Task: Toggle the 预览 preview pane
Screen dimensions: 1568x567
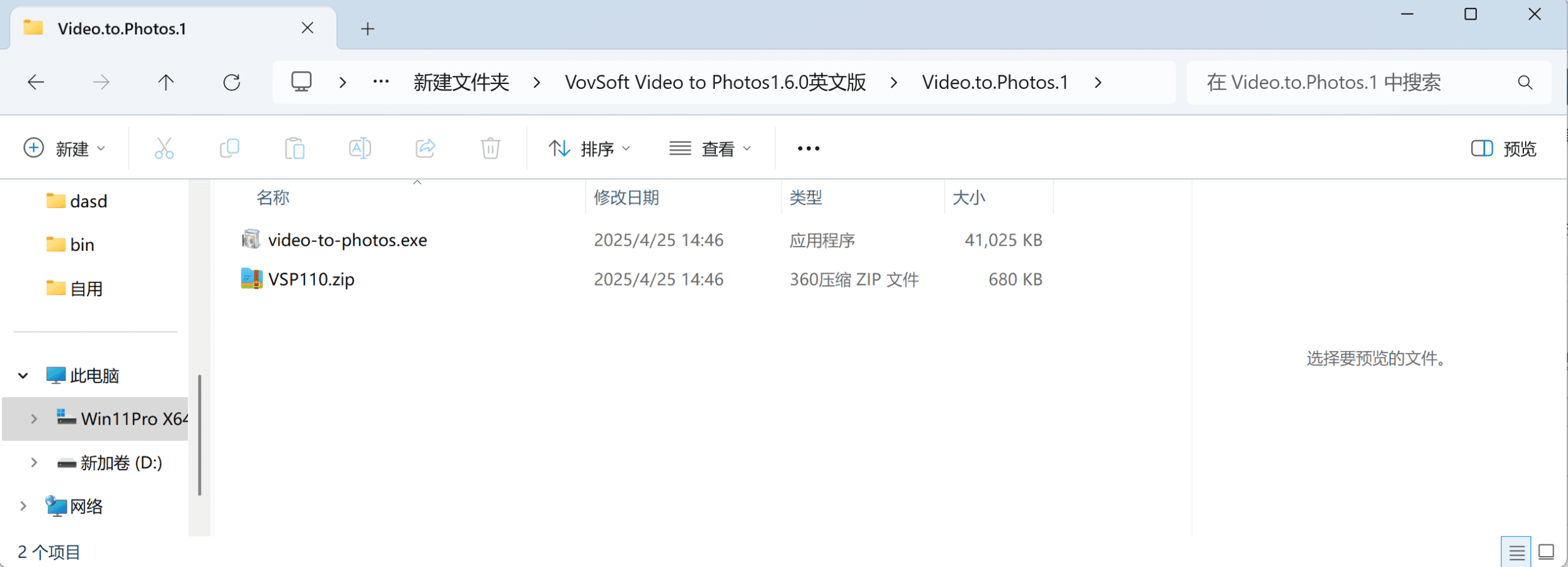Action: click(x=1504, y=148)
